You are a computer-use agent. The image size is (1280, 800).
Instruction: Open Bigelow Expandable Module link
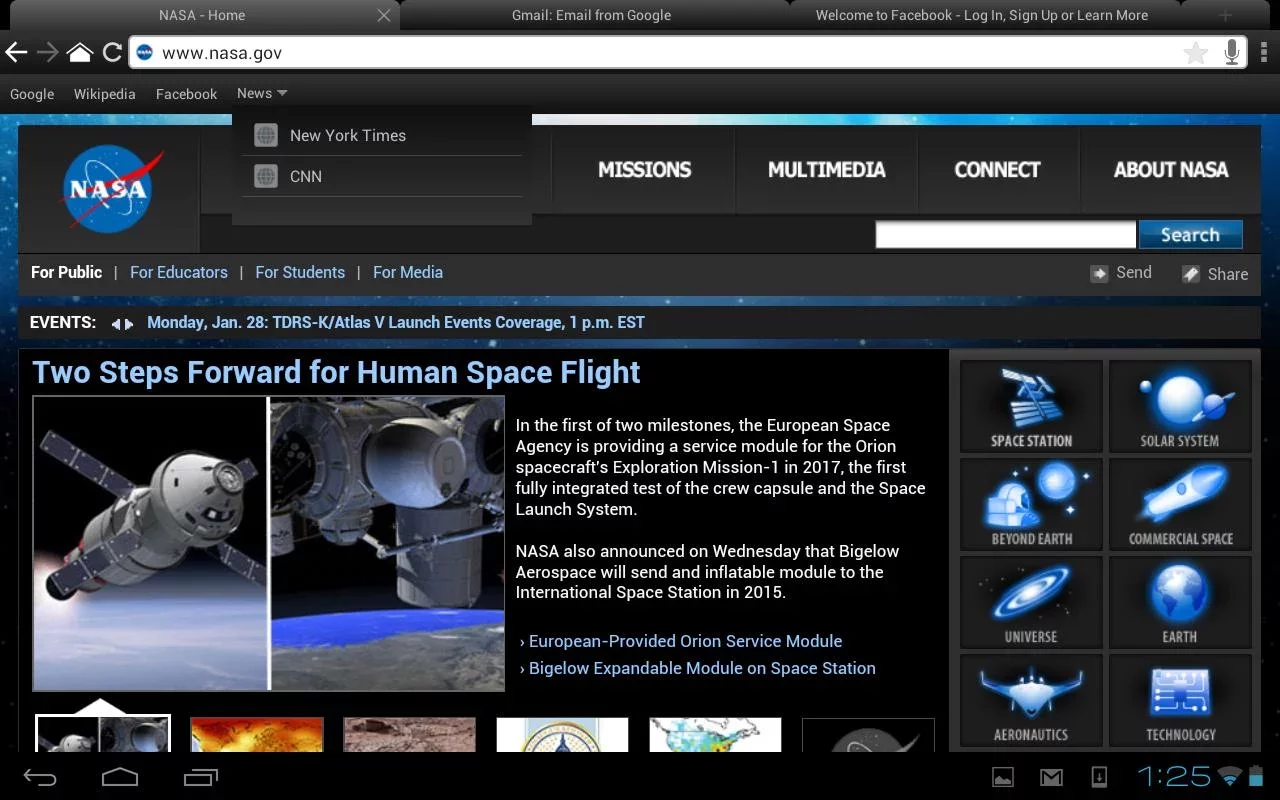pos(702,668)
